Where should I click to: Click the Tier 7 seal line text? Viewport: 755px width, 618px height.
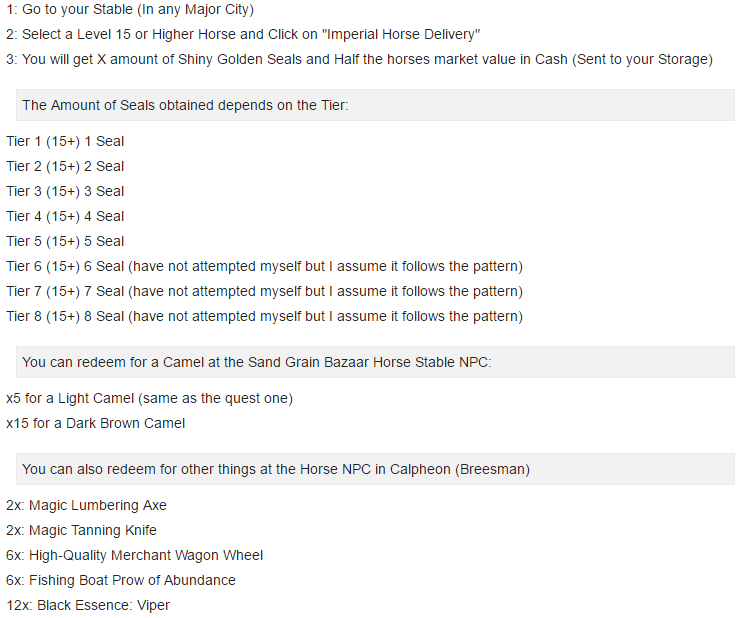(264, 292)
